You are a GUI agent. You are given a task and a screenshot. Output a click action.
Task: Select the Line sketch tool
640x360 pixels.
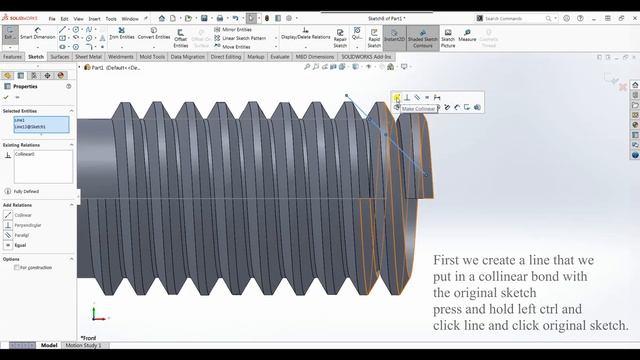pos(62,29)
